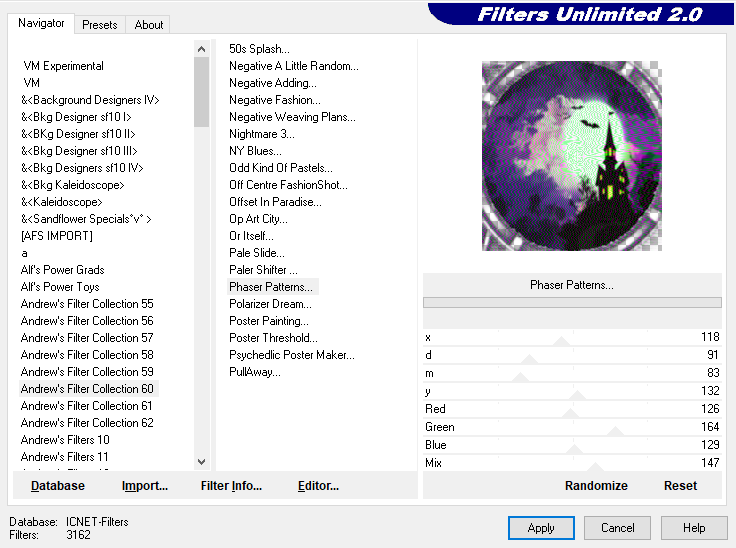
Task: Open the About tab
Action: (x=149, y=25)
